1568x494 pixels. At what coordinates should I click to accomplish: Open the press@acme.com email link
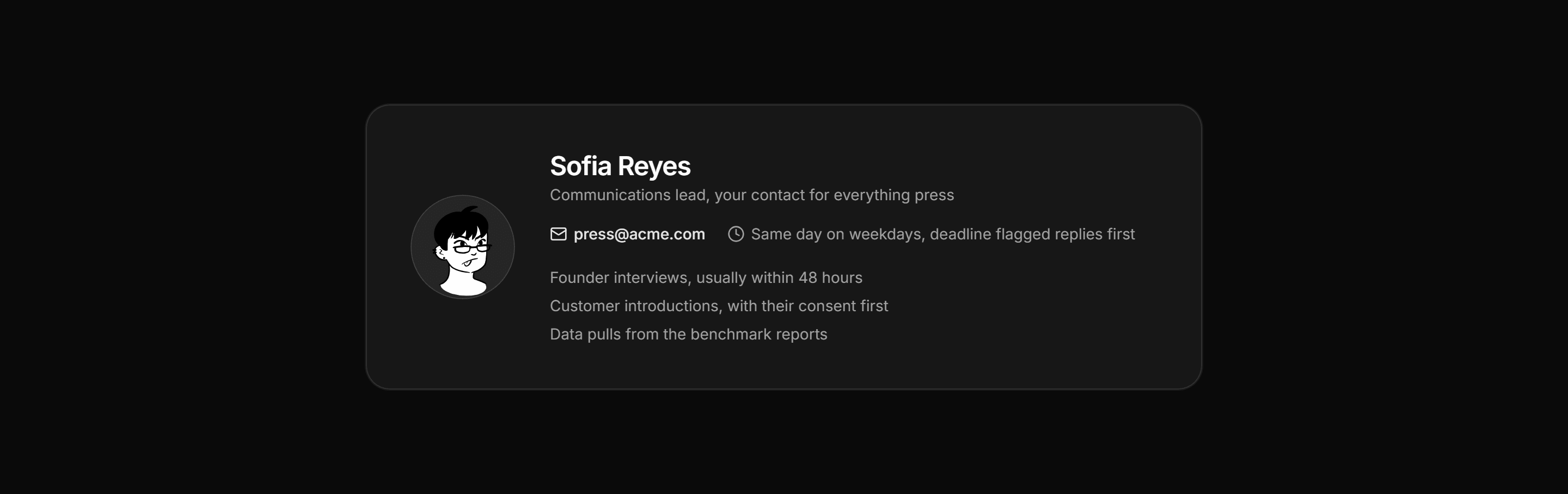click(639, 234)
